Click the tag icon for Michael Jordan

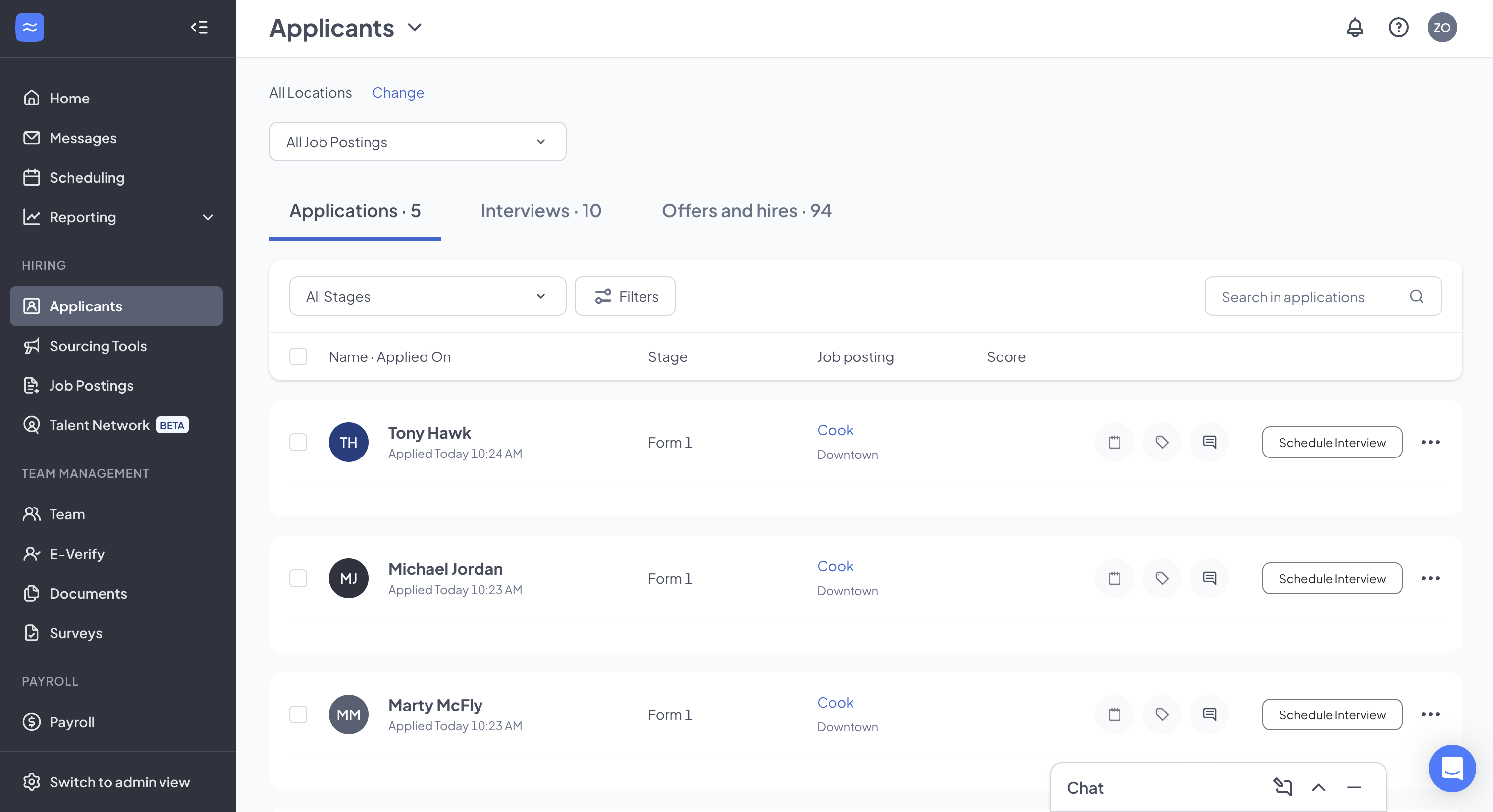pyautogui.click(x=1162, y=578)
